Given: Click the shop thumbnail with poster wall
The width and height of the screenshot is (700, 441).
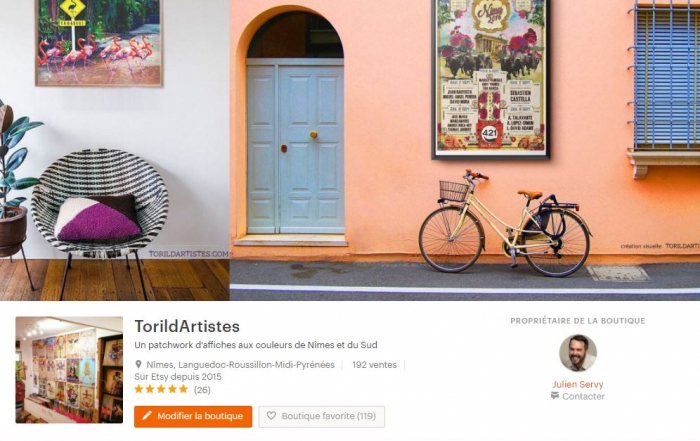Looking at the screenshot, I should (69, 370).
